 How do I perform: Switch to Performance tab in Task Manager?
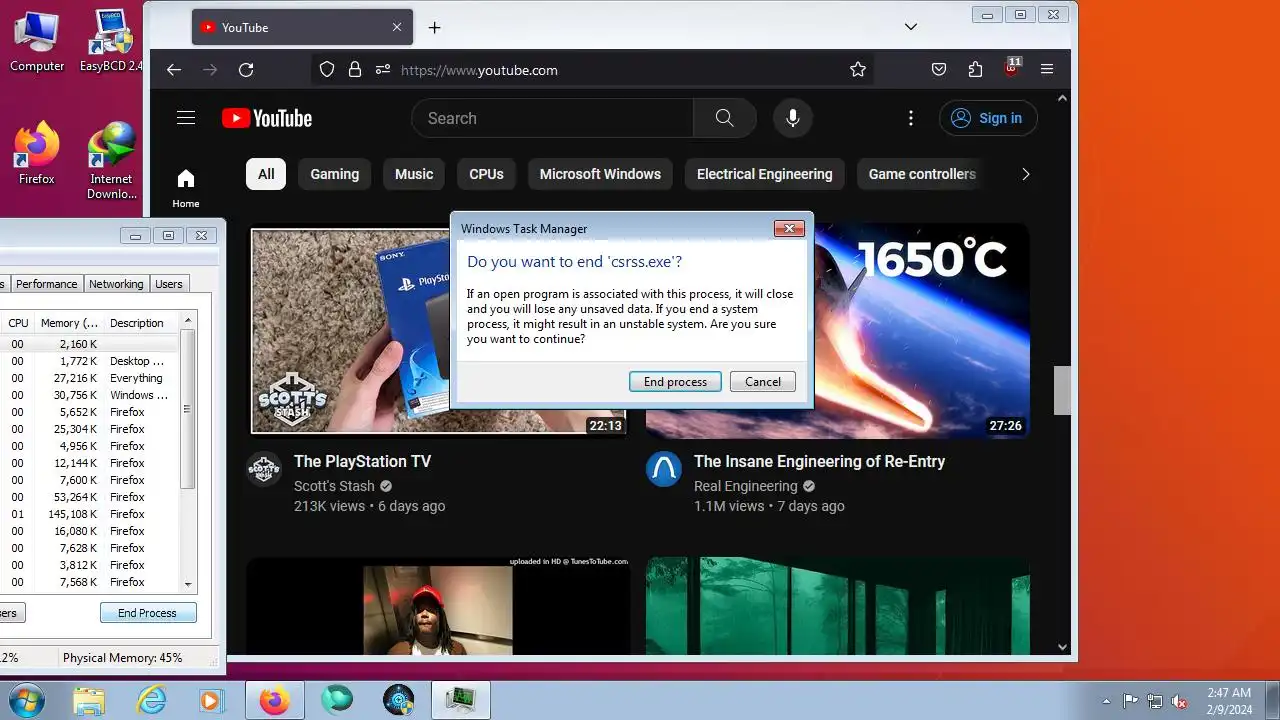[x=46, y=284]
